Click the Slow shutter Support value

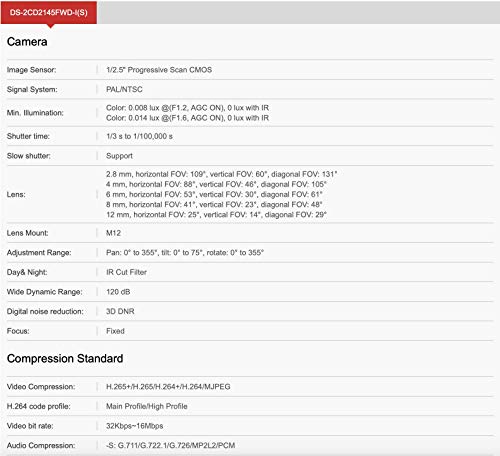[119, 156]
